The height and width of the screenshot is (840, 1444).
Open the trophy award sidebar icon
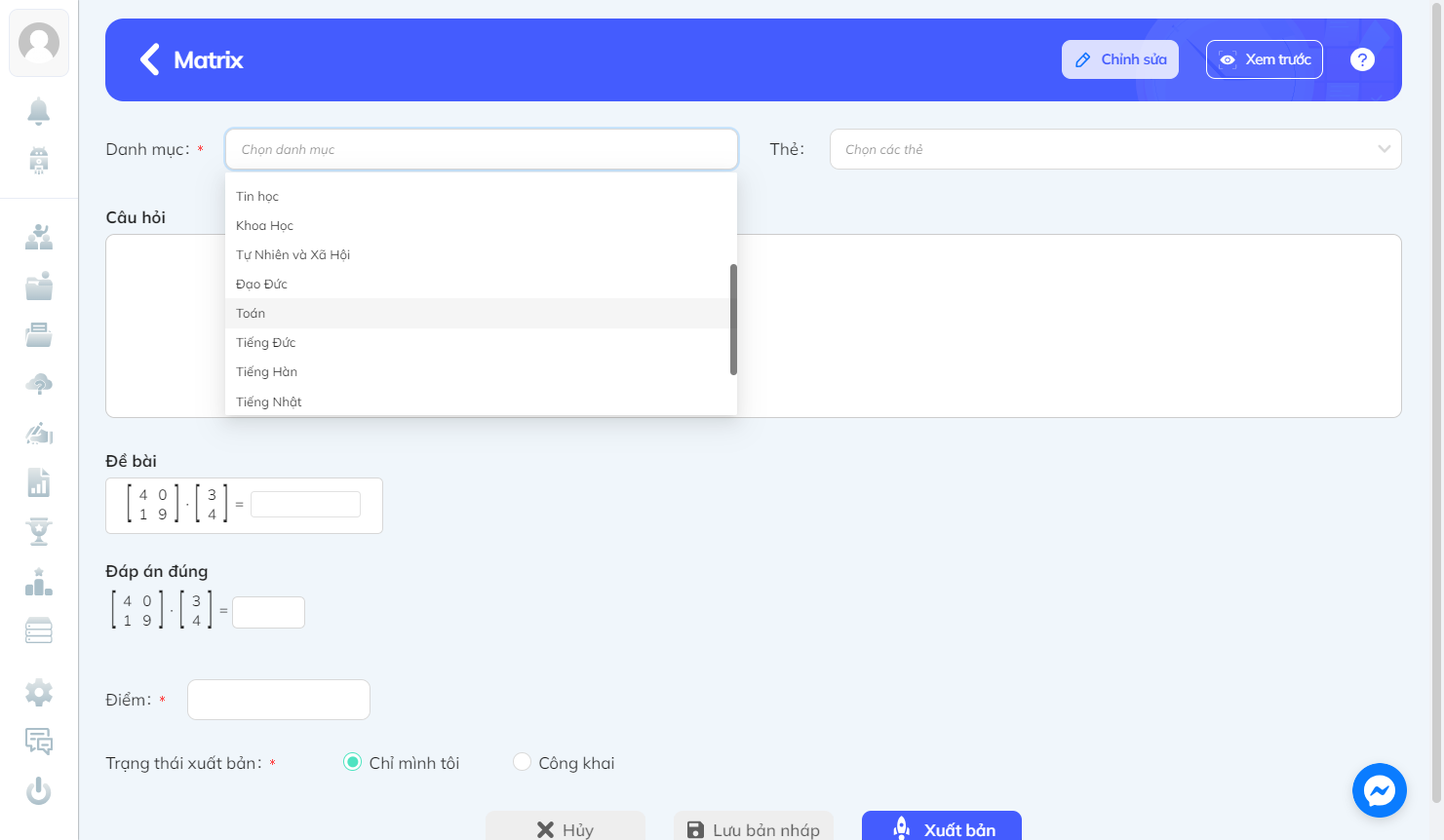39,531
